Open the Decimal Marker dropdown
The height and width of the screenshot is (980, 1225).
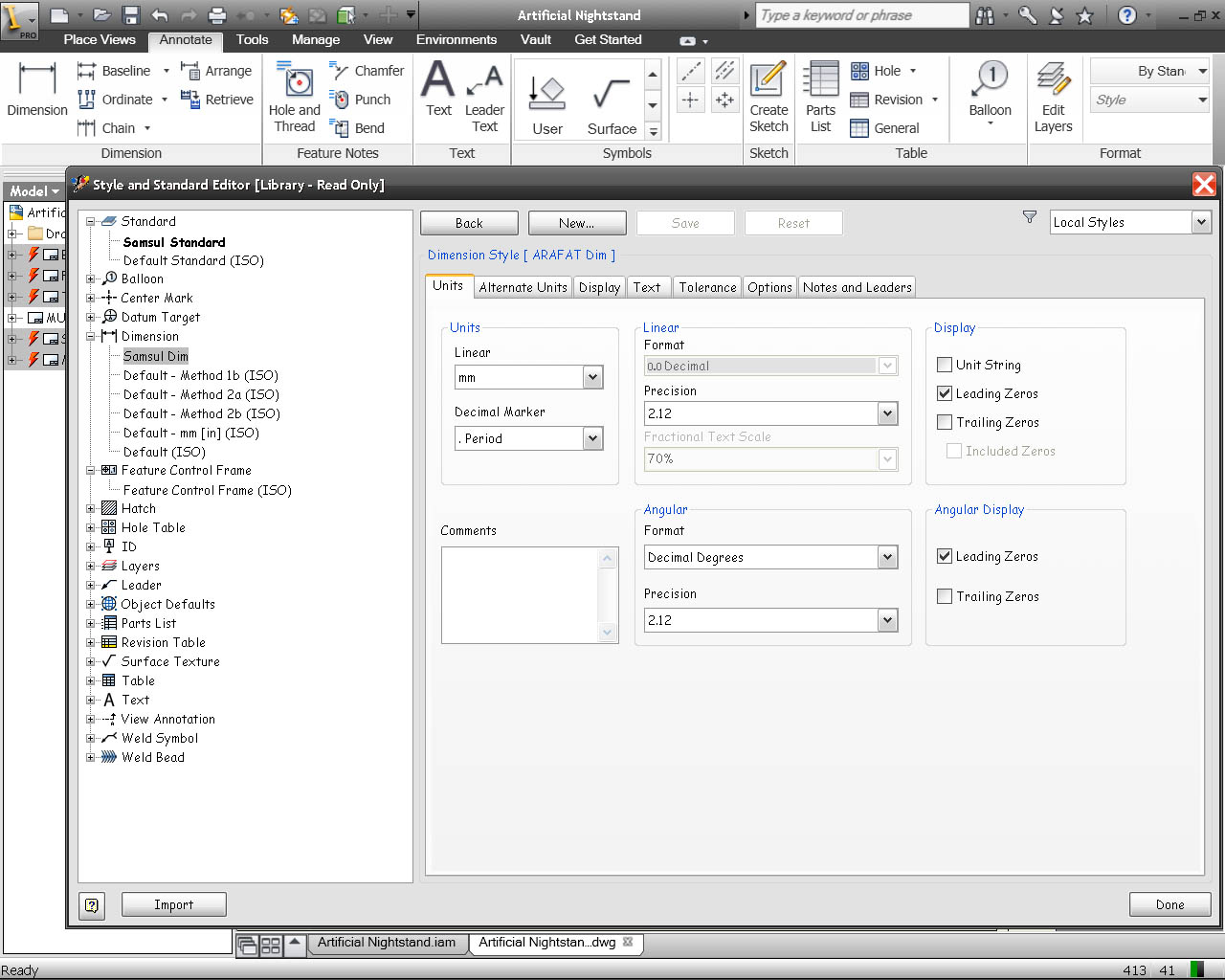click(592, 438)
